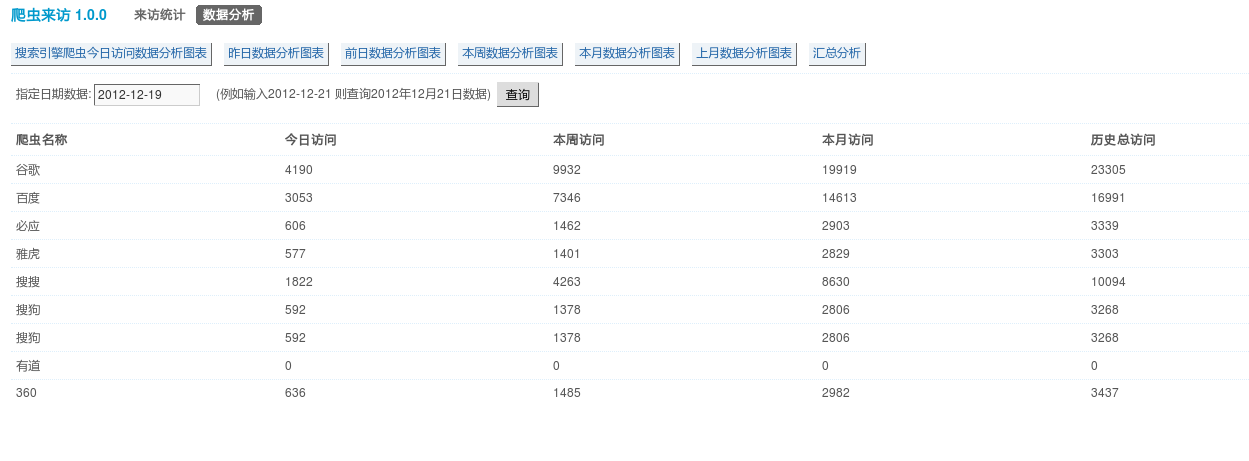Image resolution: width=1249 pixels, height=461 pixels.
Task: Click the 历史总访问 column header
Action: click(x=1123, y=140)
